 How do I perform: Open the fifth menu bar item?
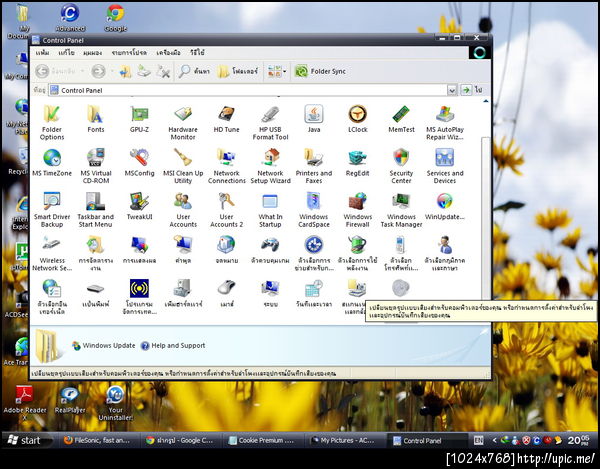(x=168, y=52)
